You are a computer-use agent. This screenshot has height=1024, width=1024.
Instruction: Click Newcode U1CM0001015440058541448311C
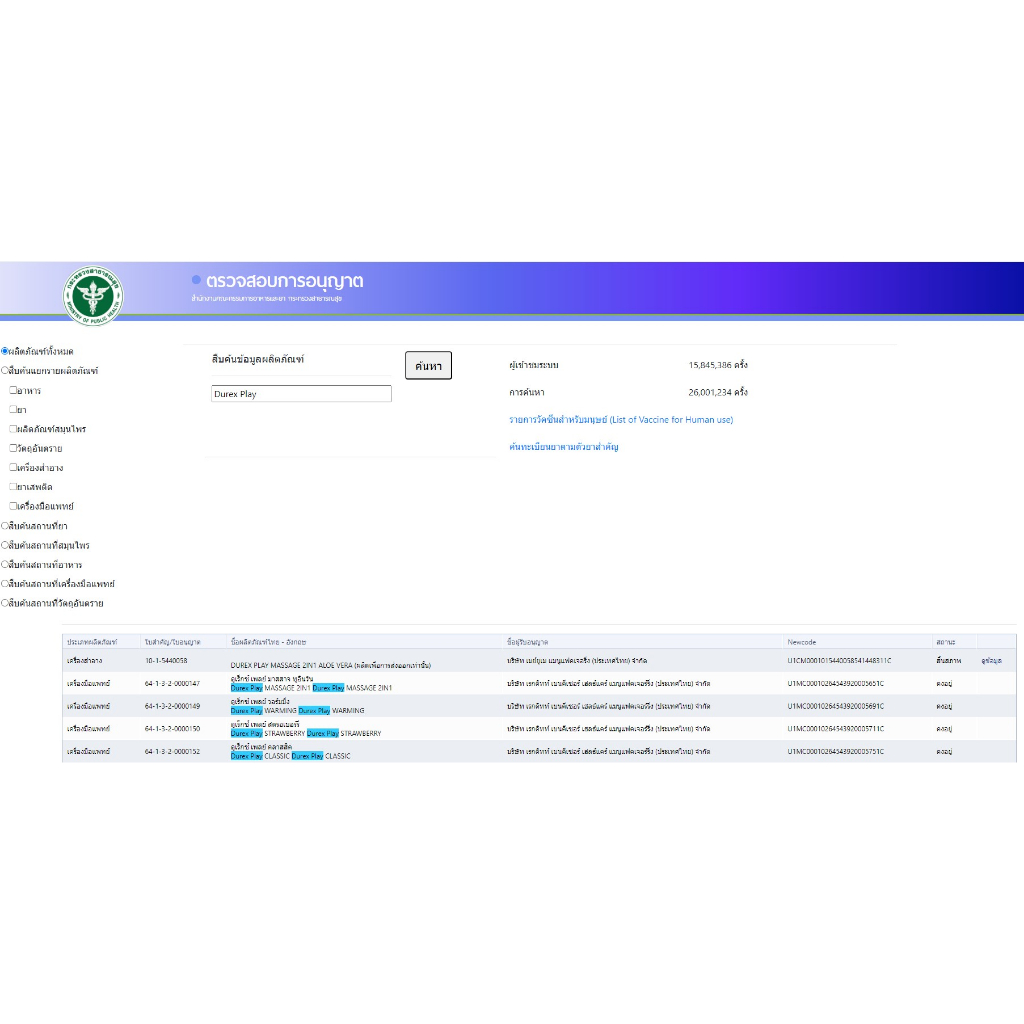coord(839,661)
